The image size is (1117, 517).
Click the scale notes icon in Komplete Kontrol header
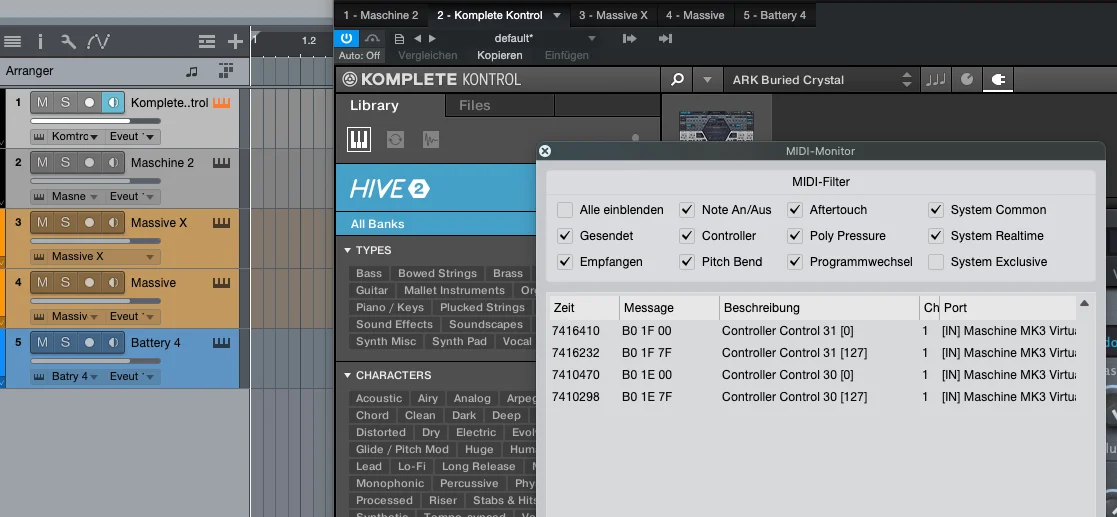coord(935,80)
